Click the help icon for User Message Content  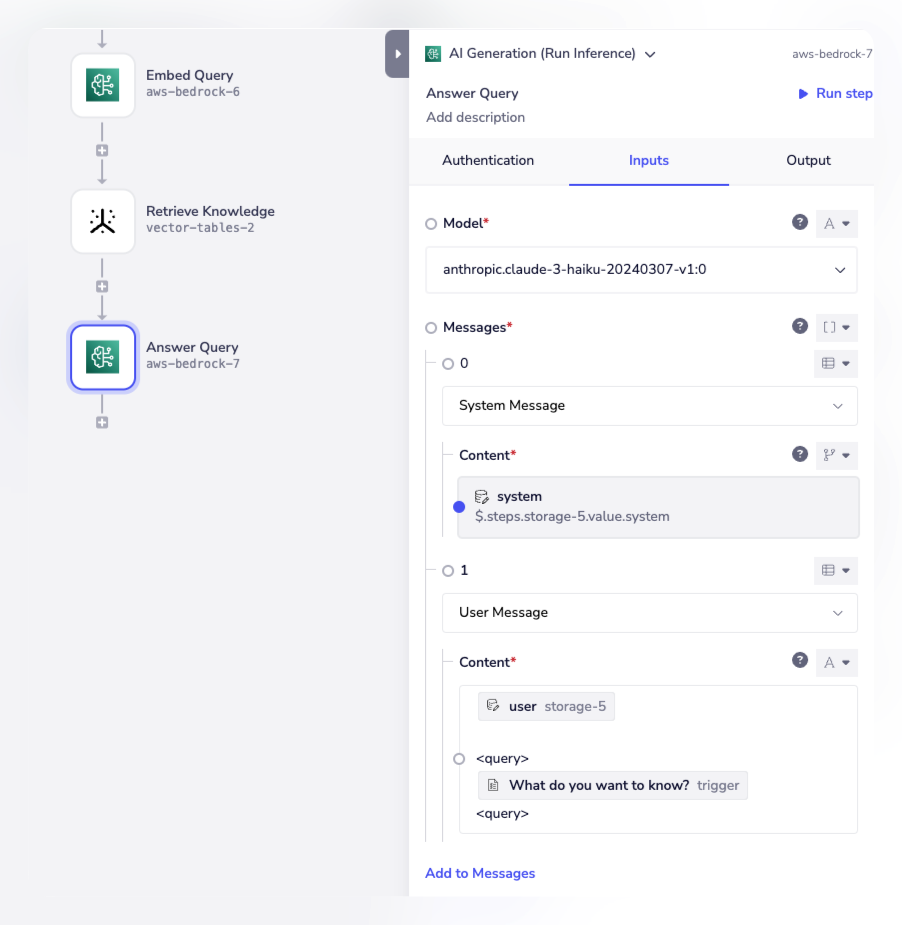point(800,661)
